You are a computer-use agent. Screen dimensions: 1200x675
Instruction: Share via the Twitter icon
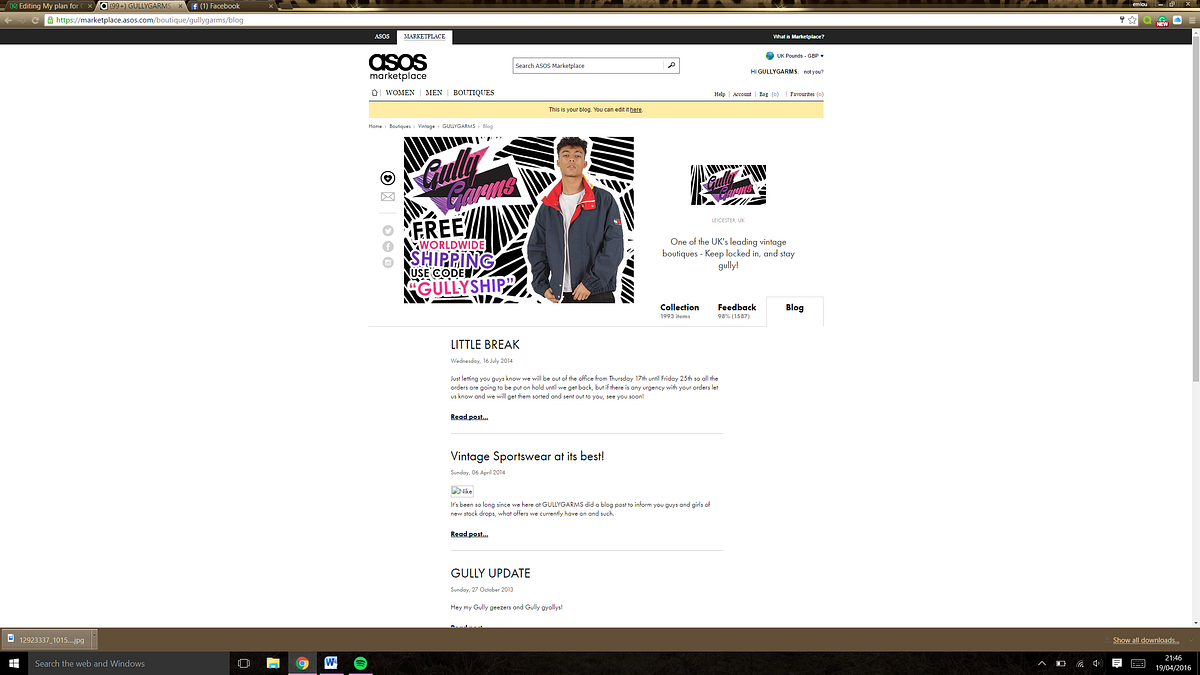388,230
